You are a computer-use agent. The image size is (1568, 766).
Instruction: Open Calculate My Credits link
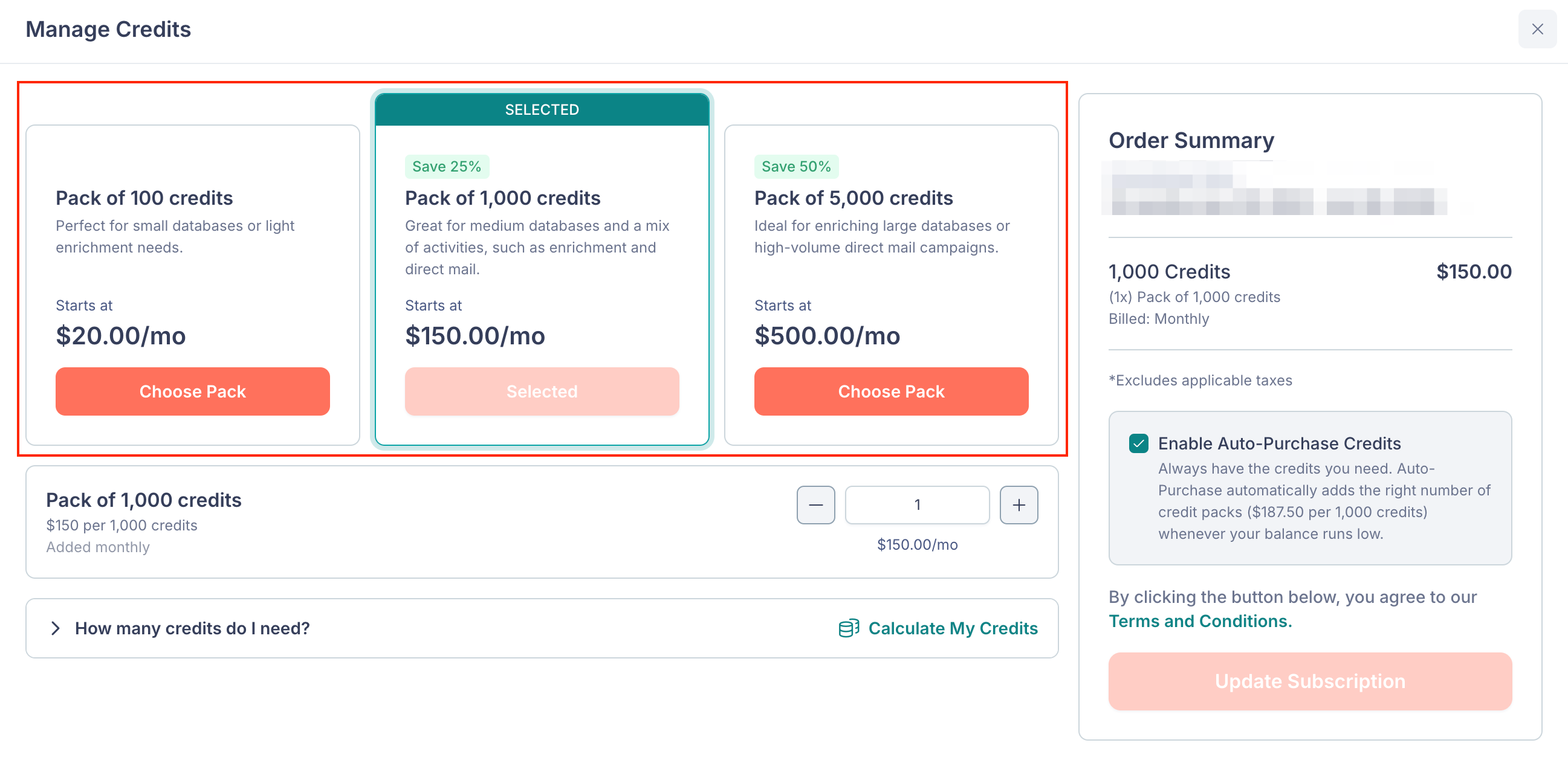[953, 628]
